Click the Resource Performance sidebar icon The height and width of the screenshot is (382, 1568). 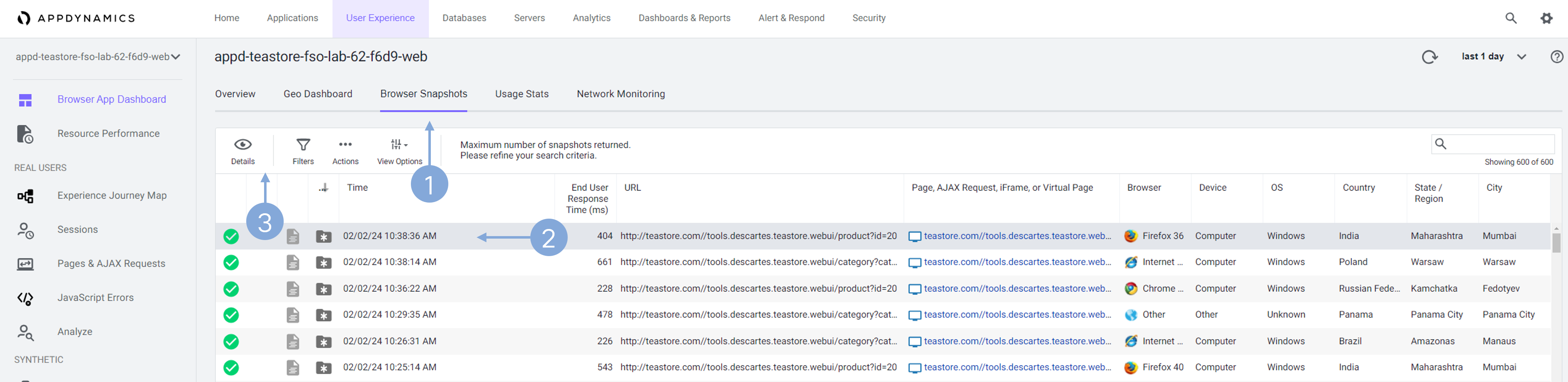(x=25, y=134)
